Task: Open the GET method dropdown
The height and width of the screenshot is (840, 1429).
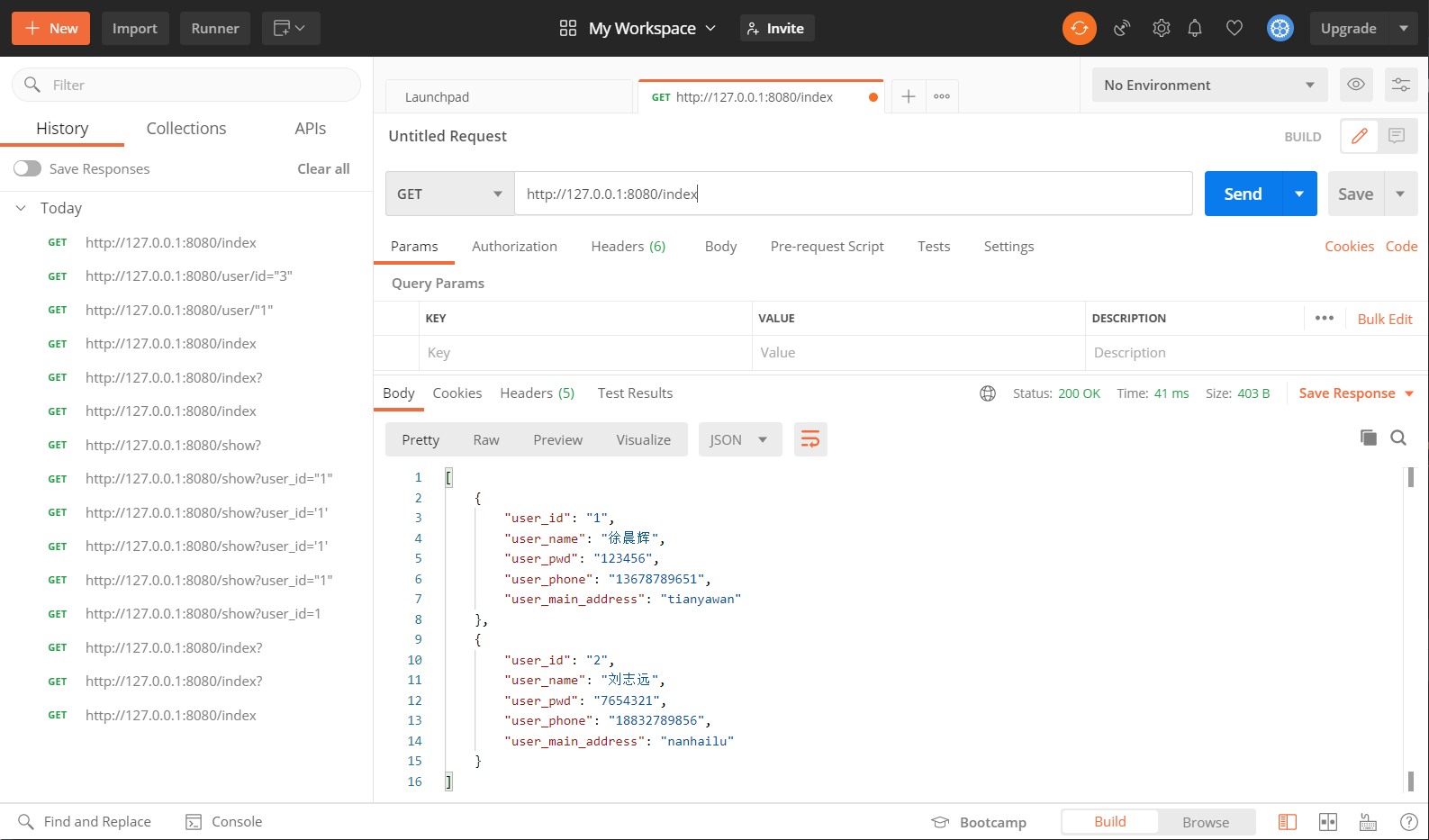Action: pos(449,194)
